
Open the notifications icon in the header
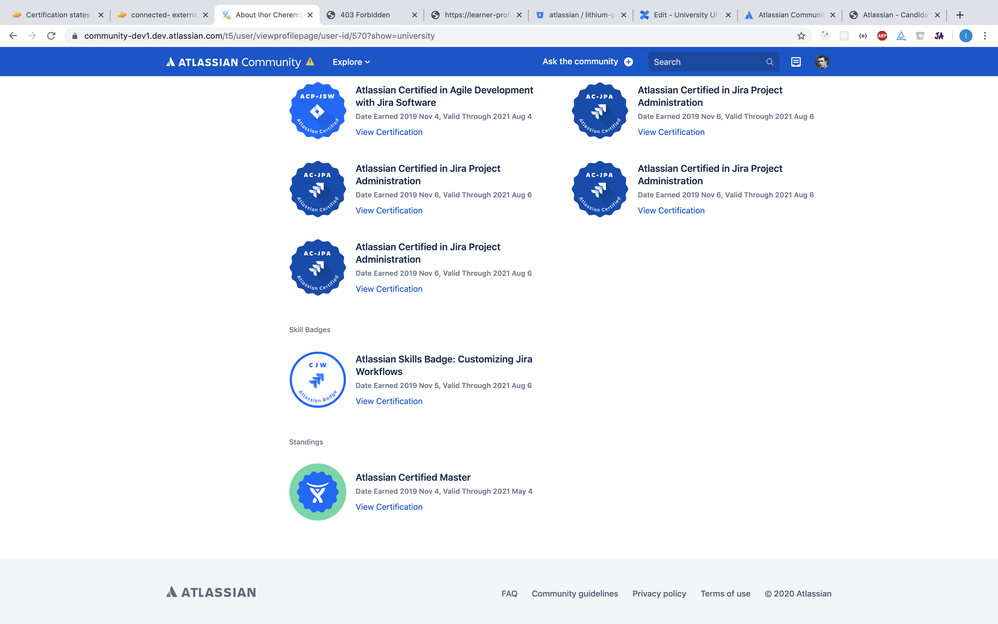click(796, 62)
